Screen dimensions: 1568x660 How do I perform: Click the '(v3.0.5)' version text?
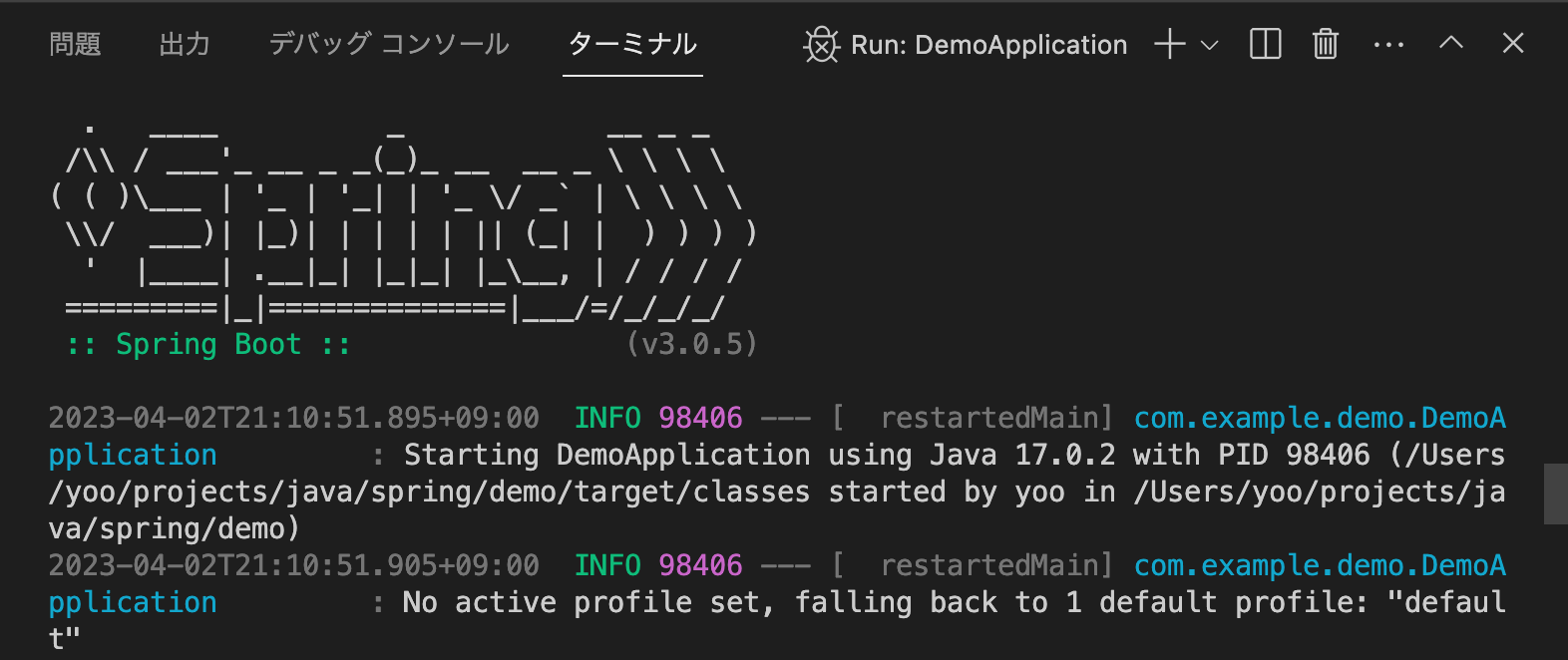coord(692,345)
